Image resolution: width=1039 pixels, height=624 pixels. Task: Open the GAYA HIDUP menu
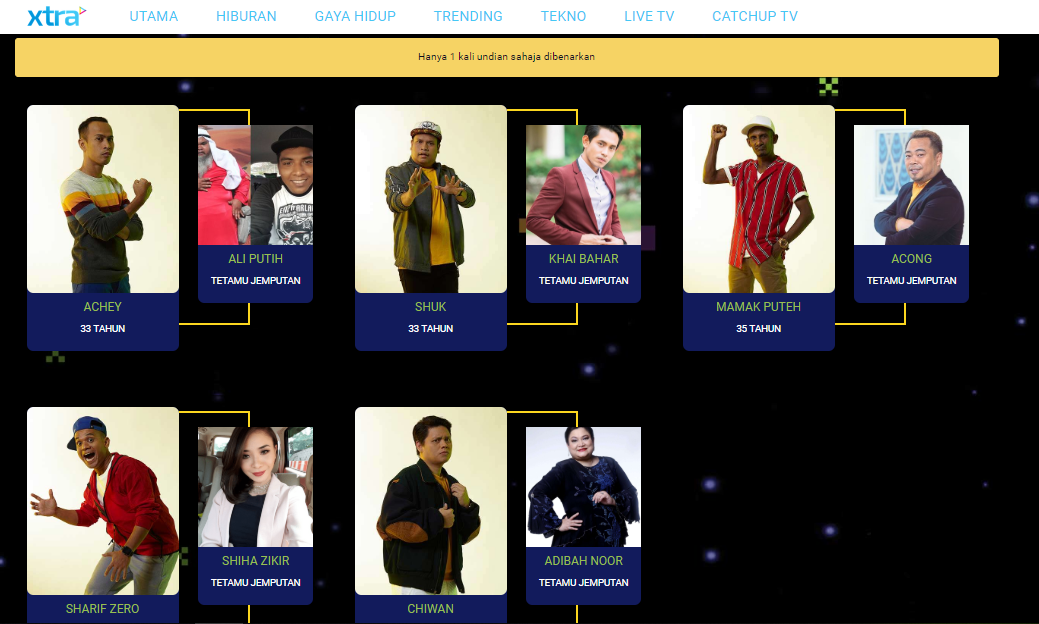coord(355,16)
